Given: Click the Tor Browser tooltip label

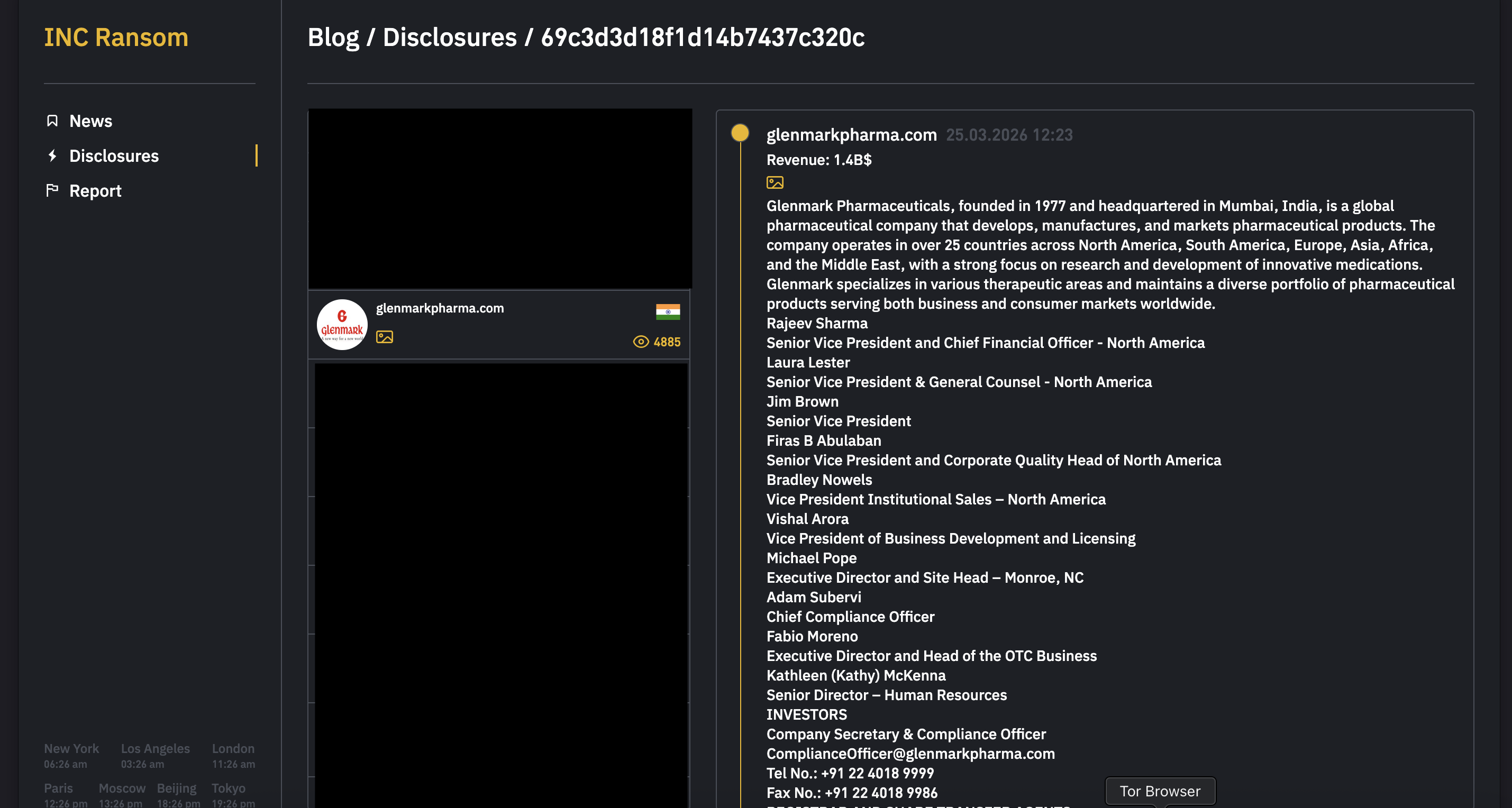Looking at the screenshot, I should coord(1160,791).
